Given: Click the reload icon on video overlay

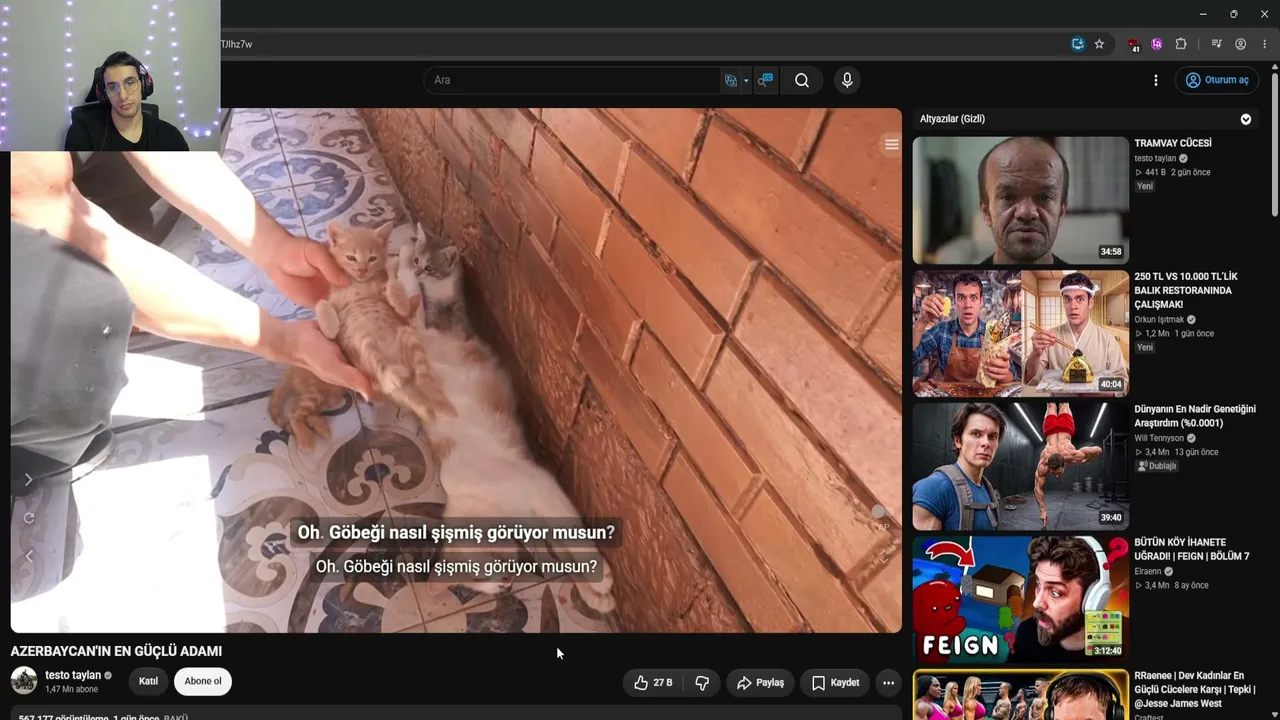Looking at the screenshot, I should click(x=29, y=518).
